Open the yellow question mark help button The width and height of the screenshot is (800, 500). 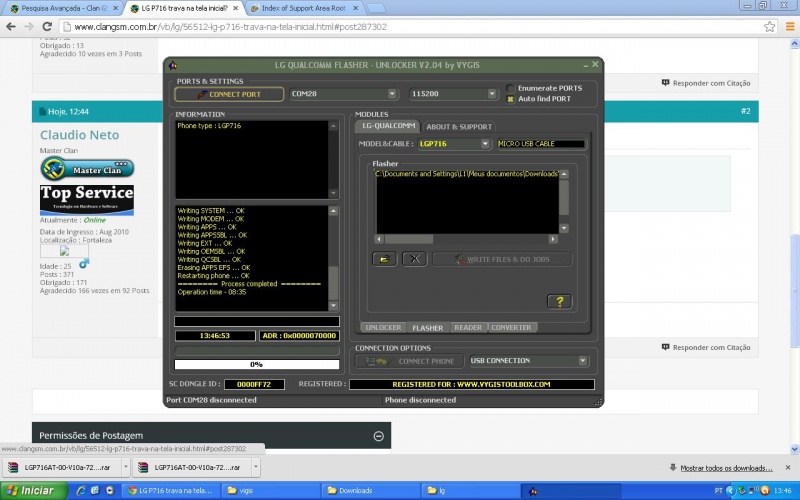(x=559, y=302)
